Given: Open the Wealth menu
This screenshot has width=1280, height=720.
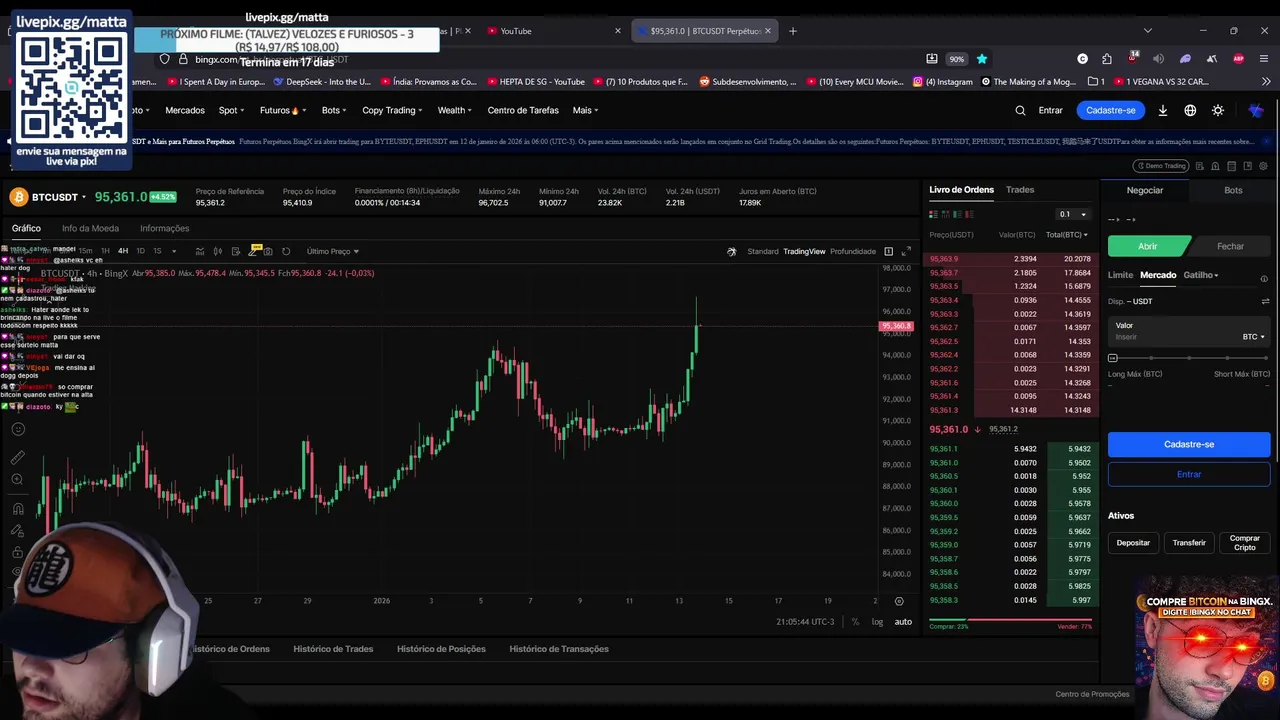Looking at the screenshot, I should (456, 110).
